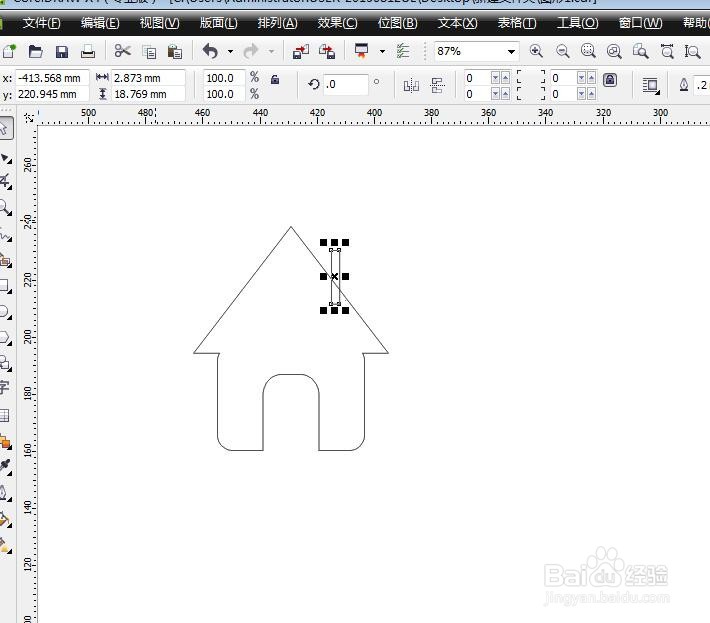Export the drawing using Export icon
Screen dimensions: 710x623
point(327,52)
